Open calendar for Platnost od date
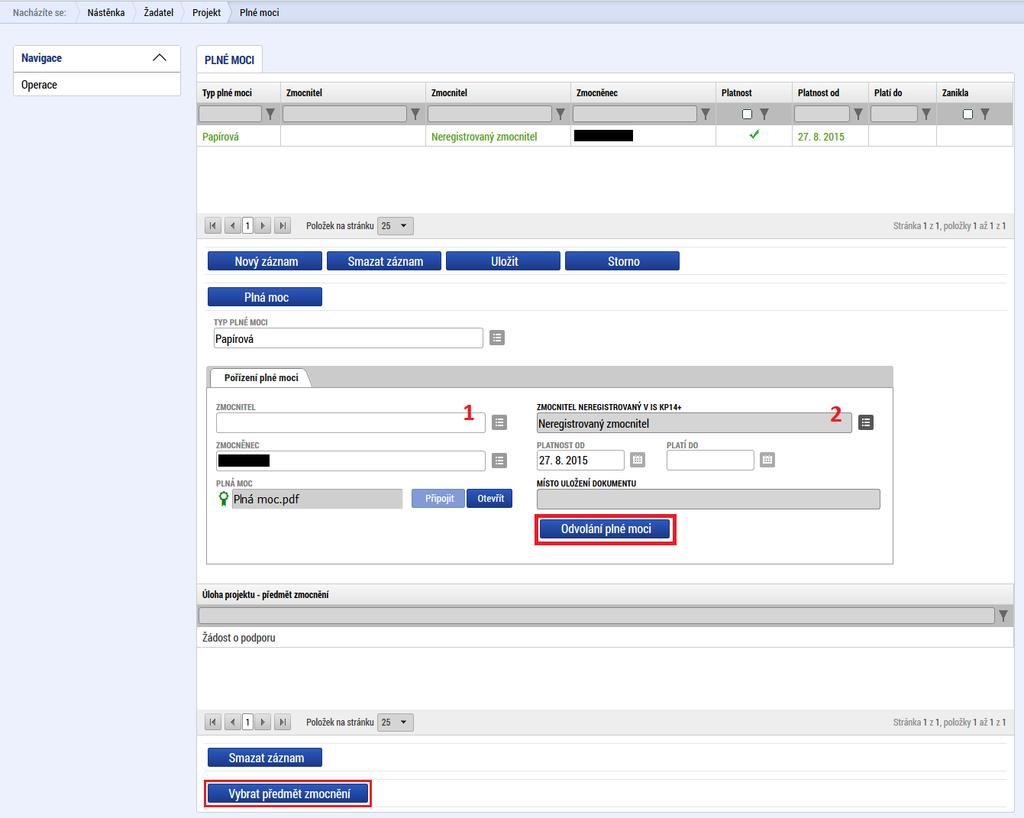Screen dimensions: 1024x818 [637, 460]
